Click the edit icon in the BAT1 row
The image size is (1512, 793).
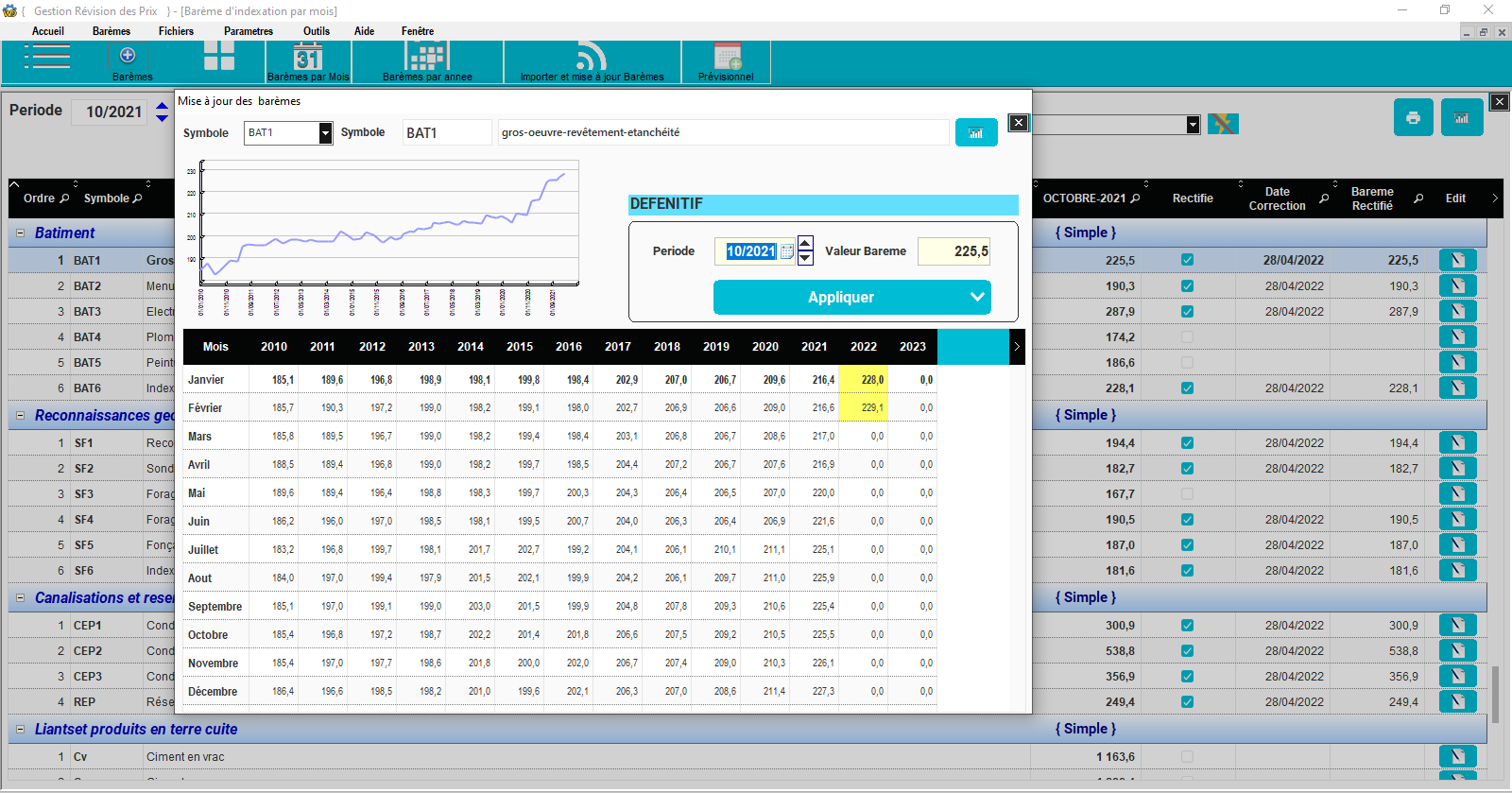point(1457,260)
